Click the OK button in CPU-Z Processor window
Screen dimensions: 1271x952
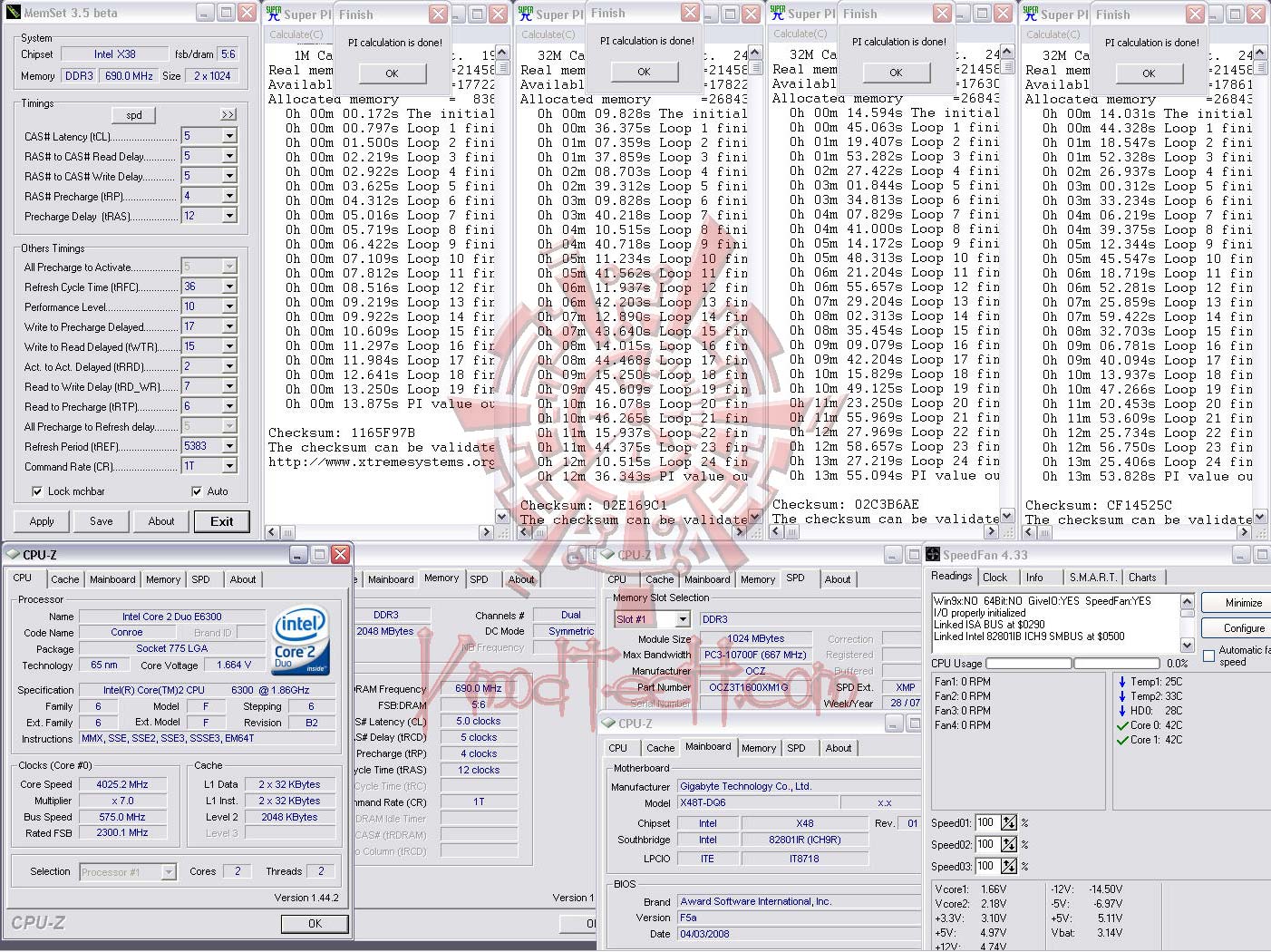click(315, 924)
